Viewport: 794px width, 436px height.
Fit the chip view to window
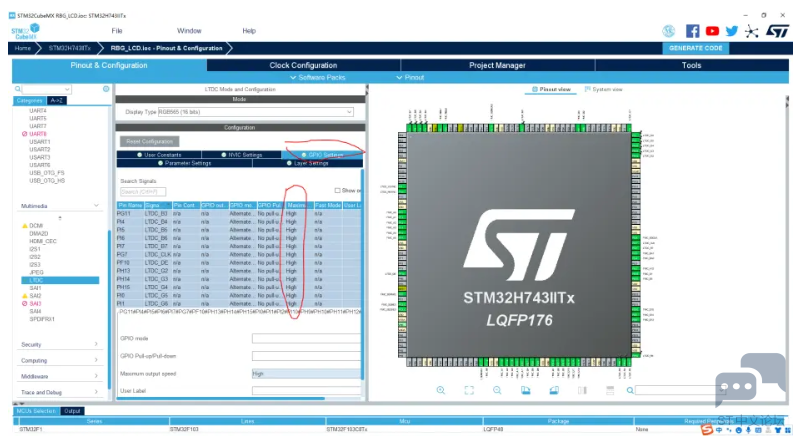(x=469, y=390)
